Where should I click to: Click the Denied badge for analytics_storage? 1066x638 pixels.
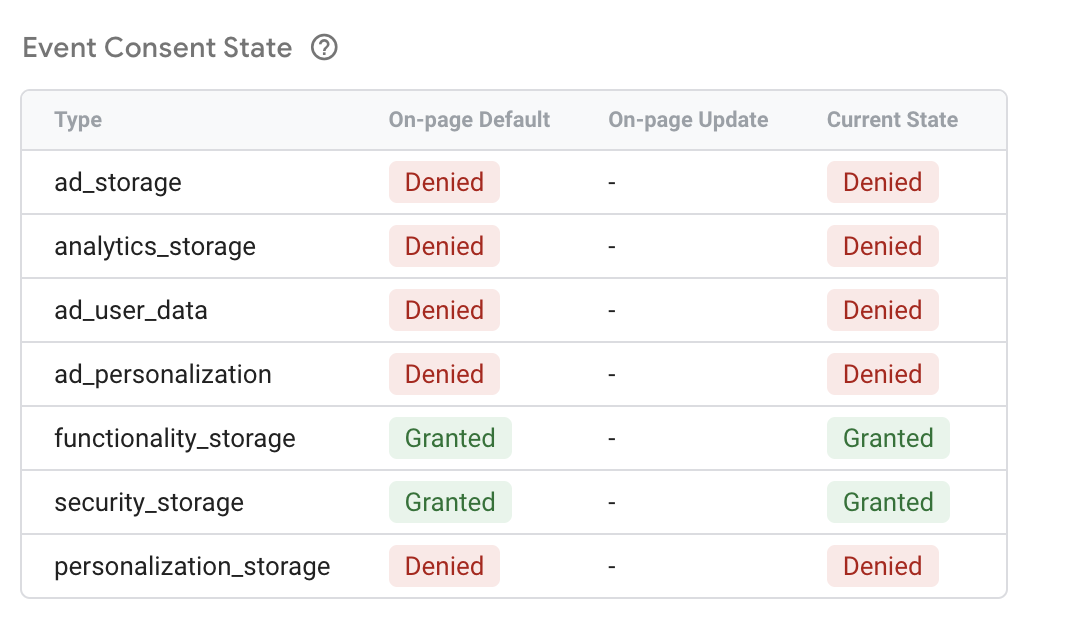click(444, 246)
